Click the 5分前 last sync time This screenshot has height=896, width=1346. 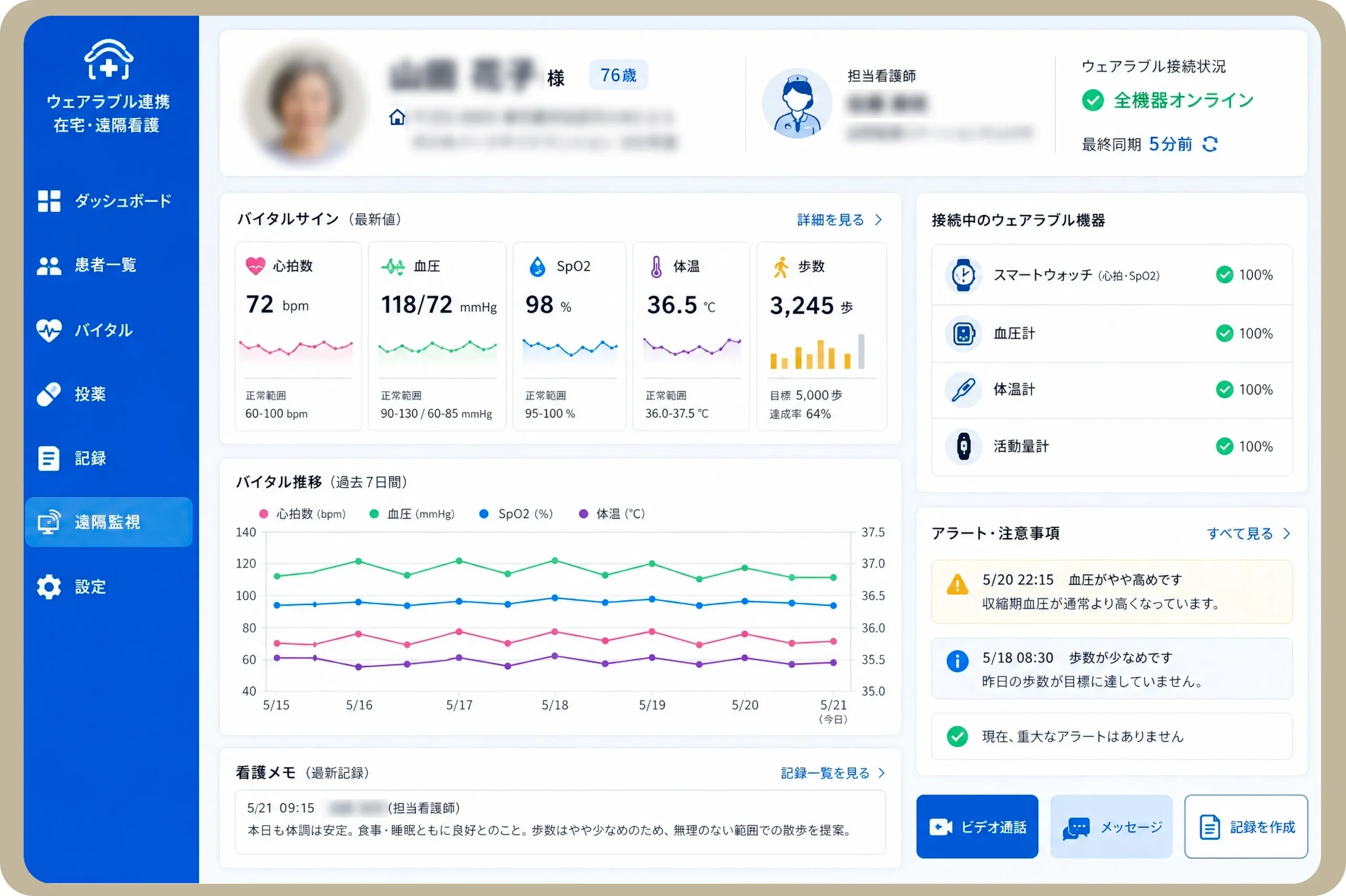pos(1170,144)
